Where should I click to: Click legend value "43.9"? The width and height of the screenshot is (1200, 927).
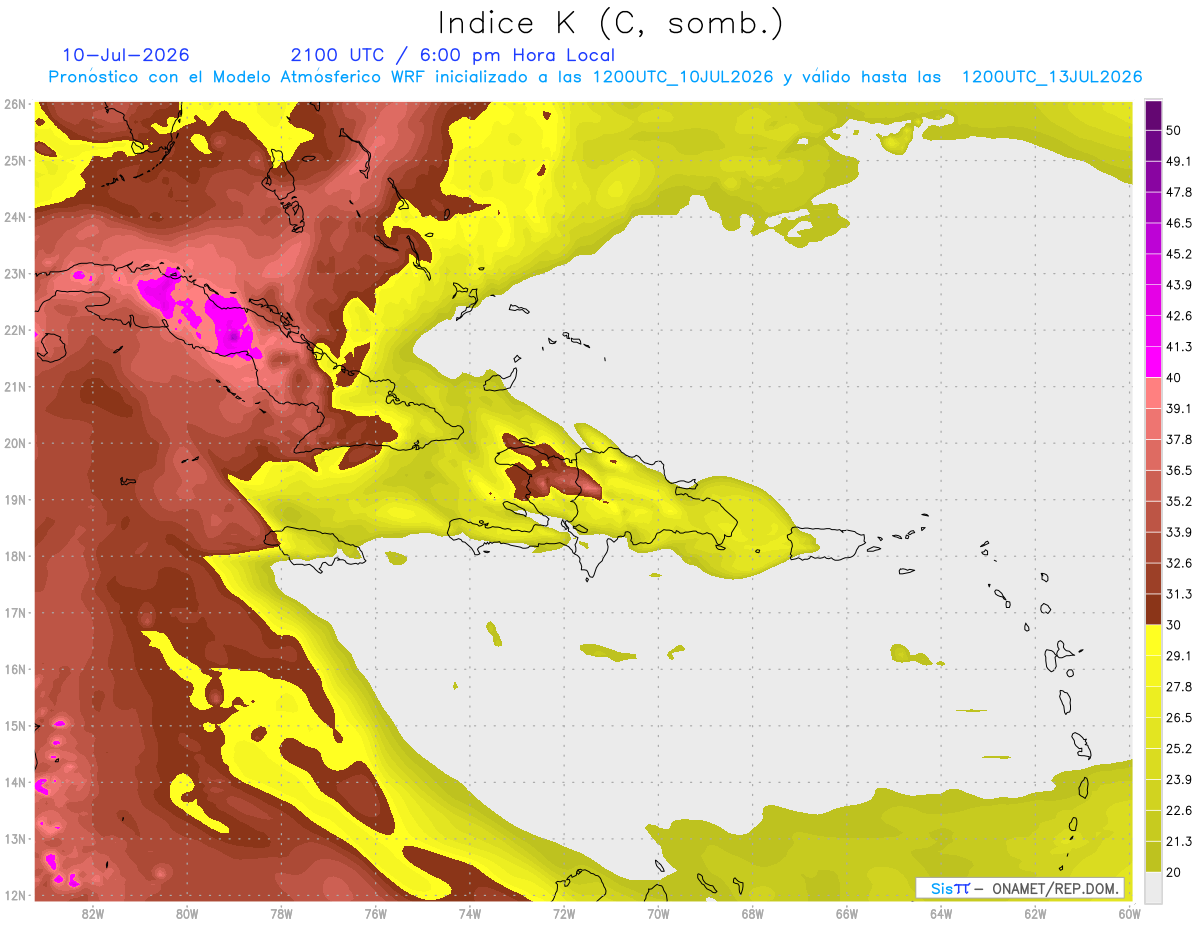pyautogui.click(x=1179, y=285)
